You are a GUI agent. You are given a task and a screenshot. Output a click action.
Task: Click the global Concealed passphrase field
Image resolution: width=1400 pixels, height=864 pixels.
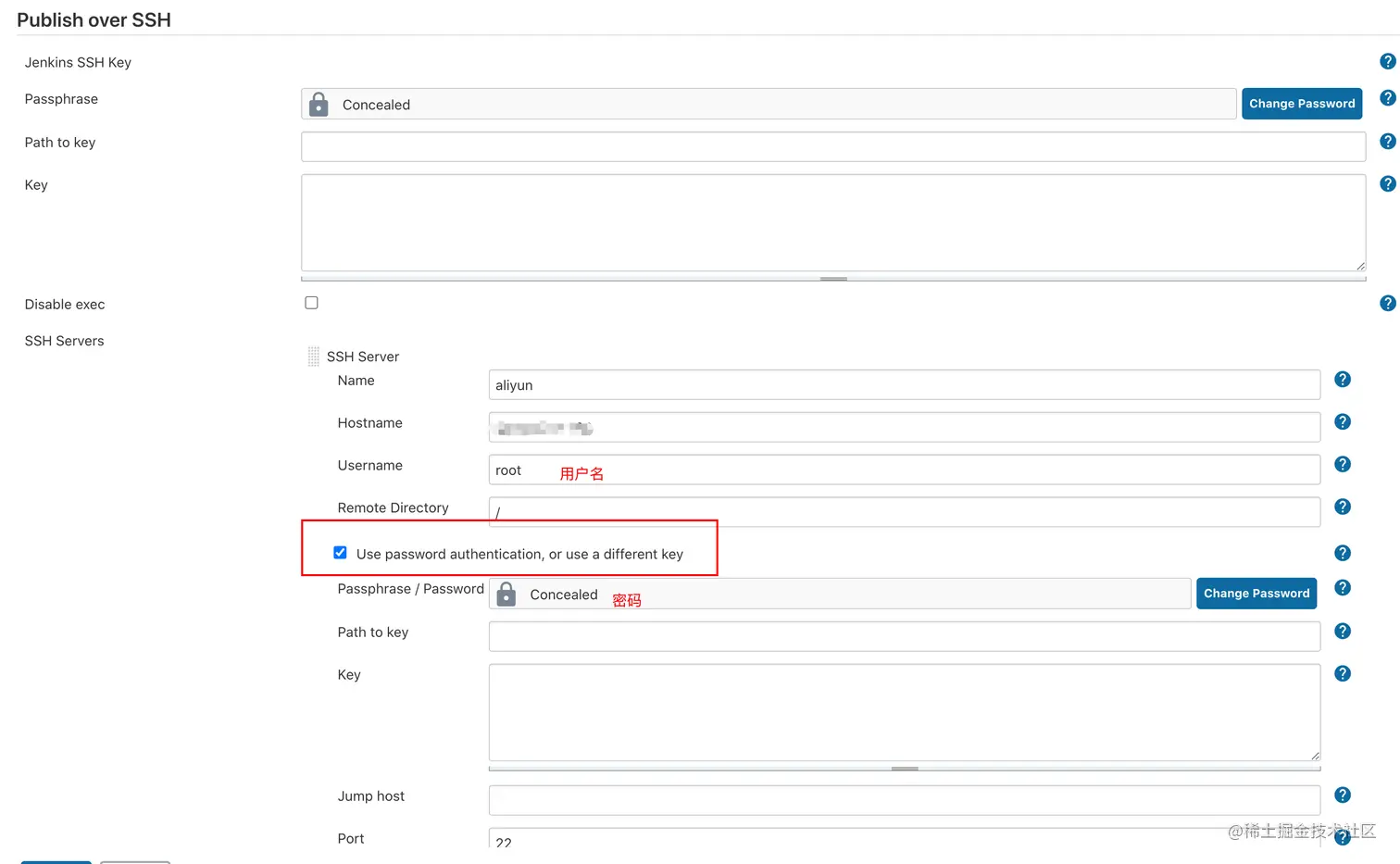point(769,104)
